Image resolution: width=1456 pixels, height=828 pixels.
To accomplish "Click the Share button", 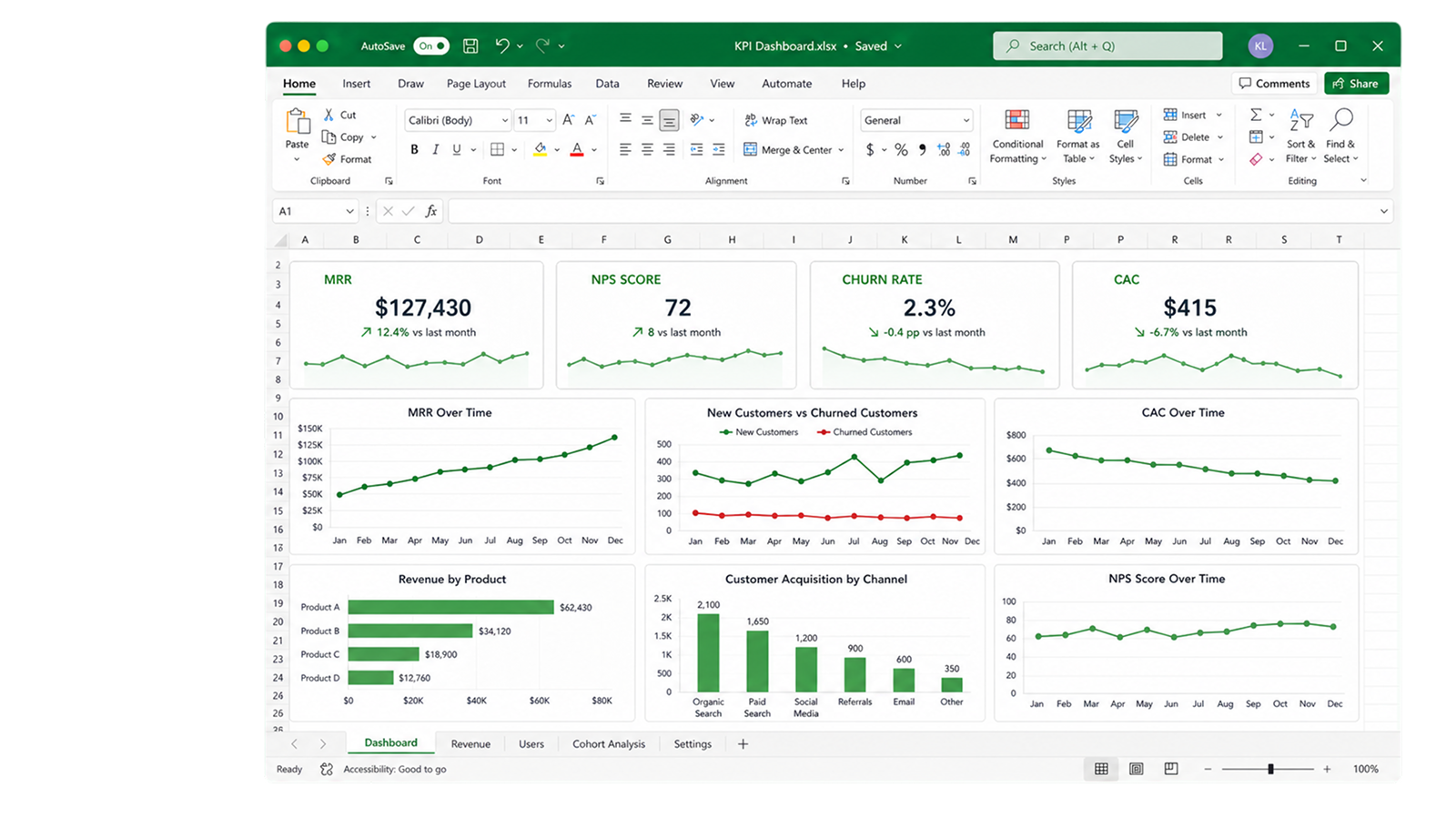I will 1356,84.
